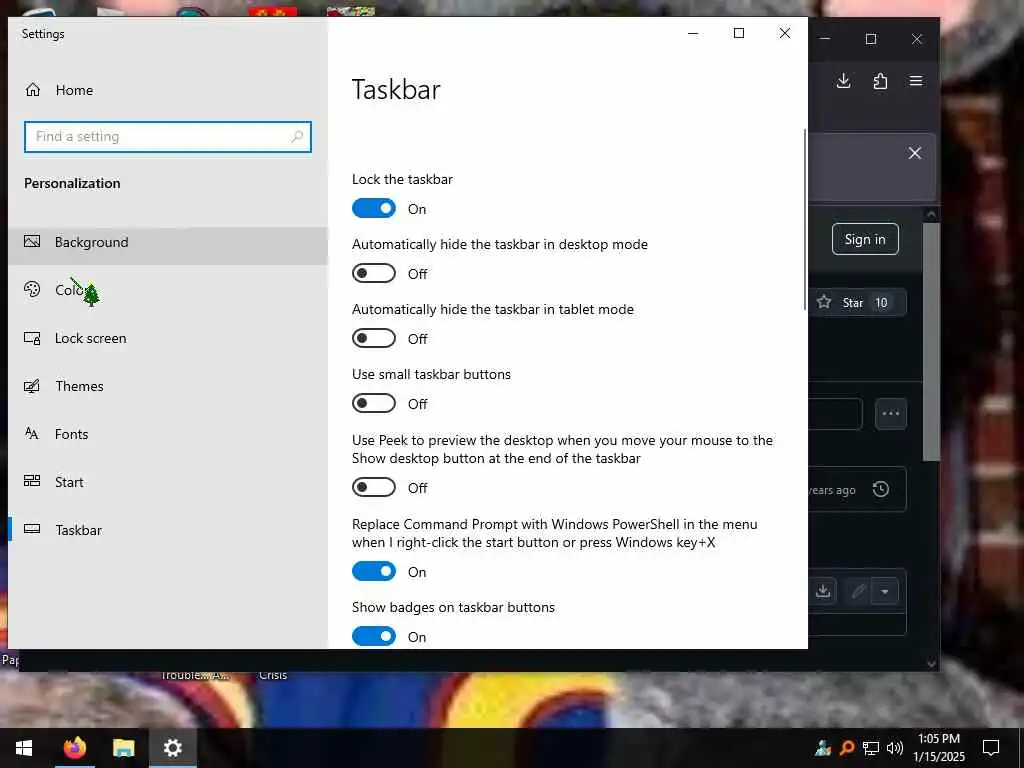Click the Lock screen monitor icon
The image size is (1024, 768).
pos(32,338)
